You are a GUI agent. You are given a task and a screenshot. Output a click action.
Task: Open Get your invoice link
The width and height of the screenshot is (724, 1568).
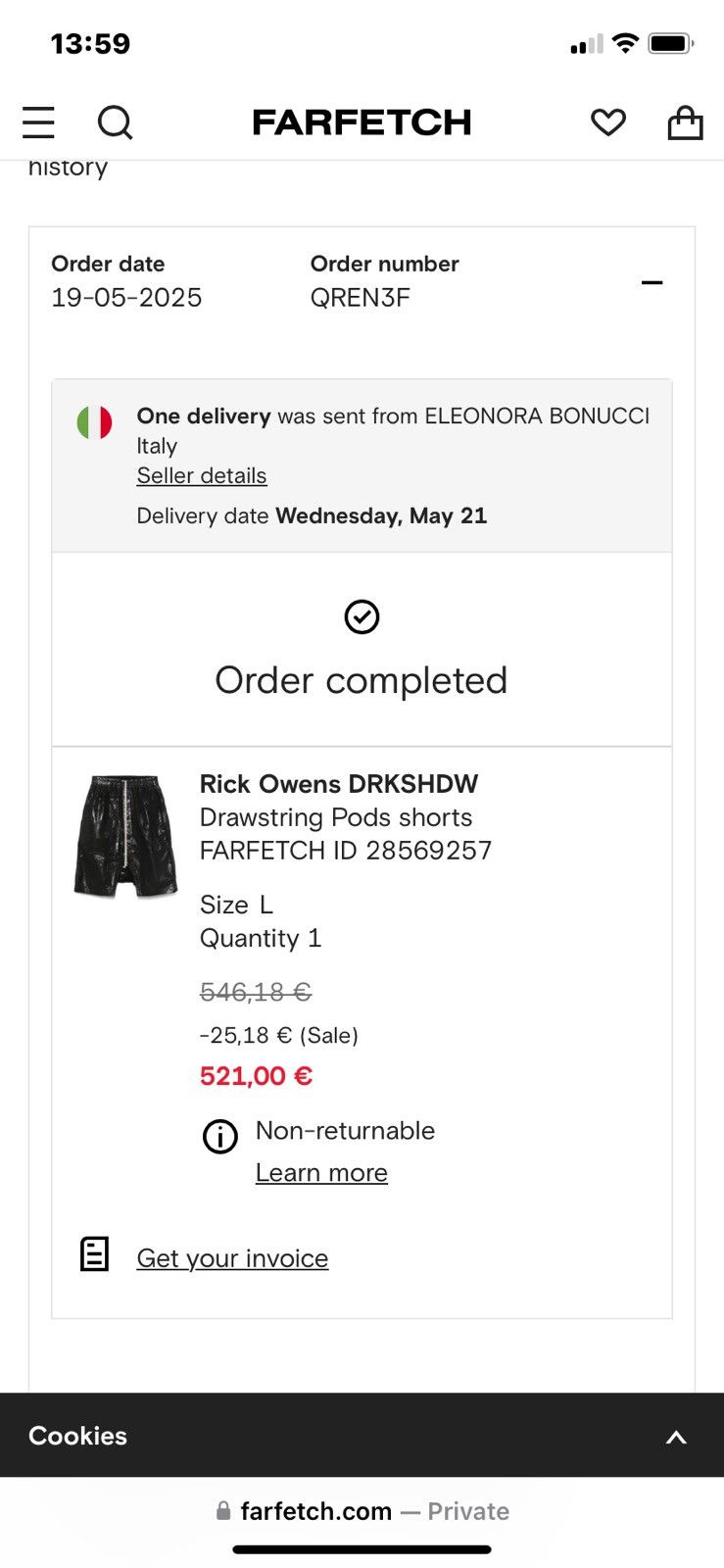click(232, 1258)
